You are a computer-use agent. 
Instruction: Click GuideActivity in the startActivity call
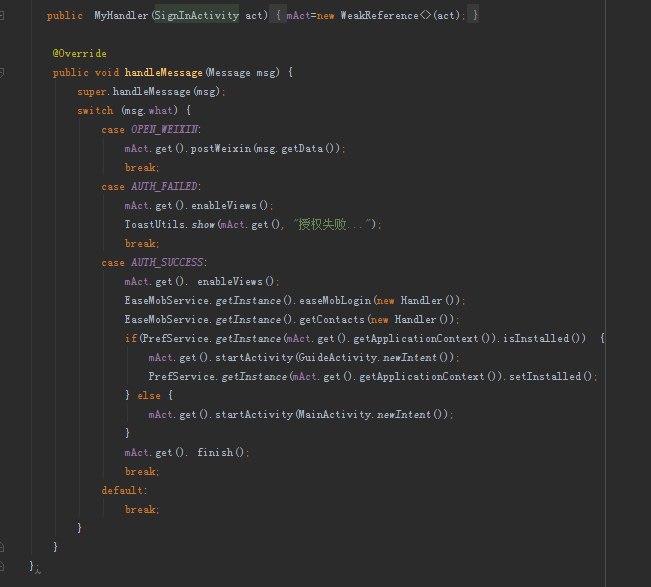point(338,358)
